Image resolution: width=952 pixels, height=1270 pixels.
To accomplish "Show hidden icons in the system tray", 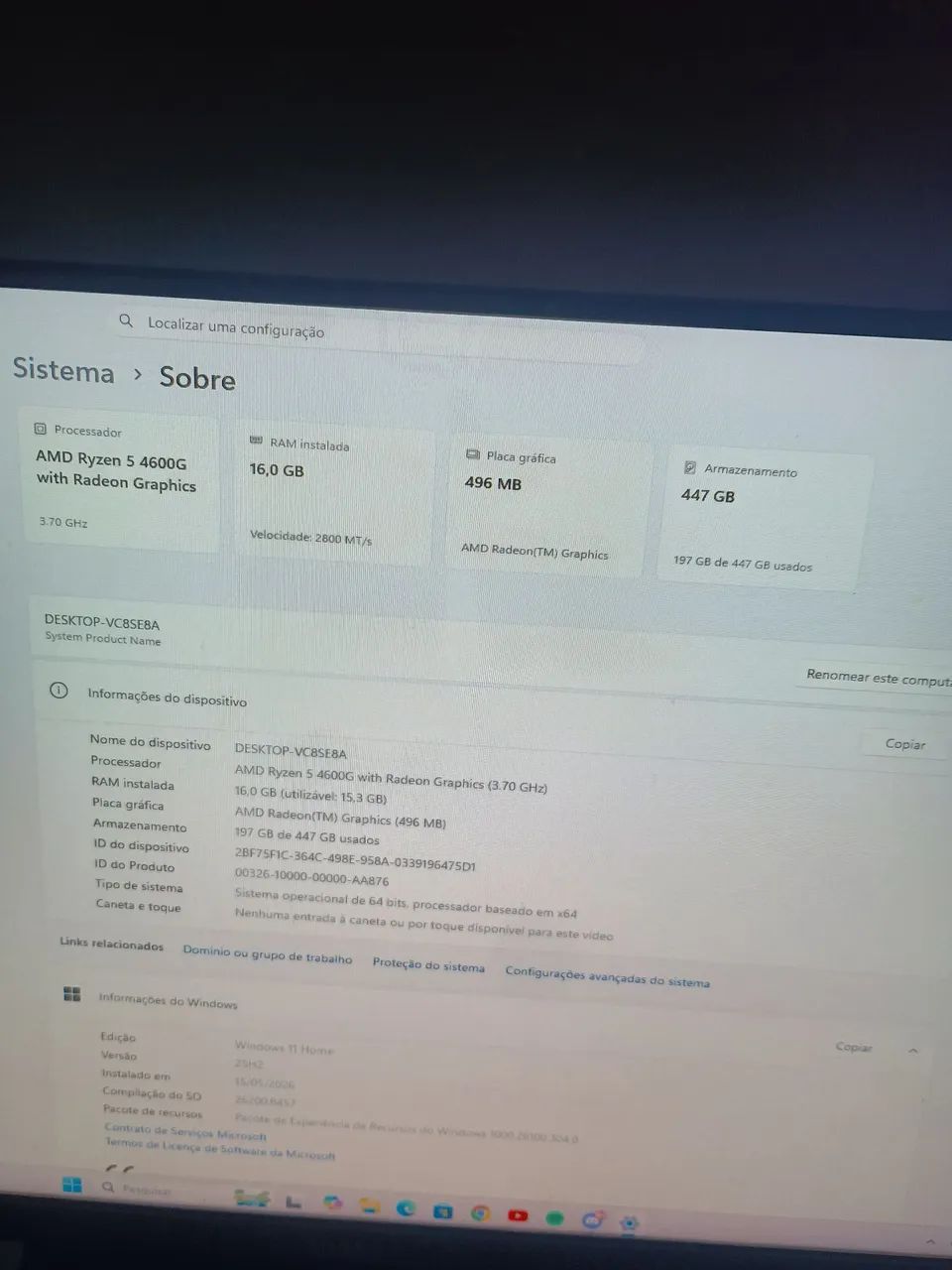I will point(930,1241).
